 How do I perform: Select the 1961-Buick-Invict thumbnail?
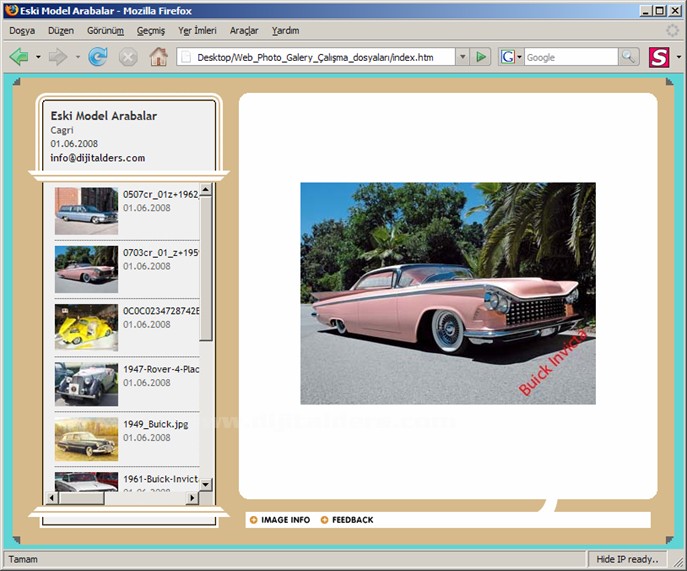coord(86,482)
